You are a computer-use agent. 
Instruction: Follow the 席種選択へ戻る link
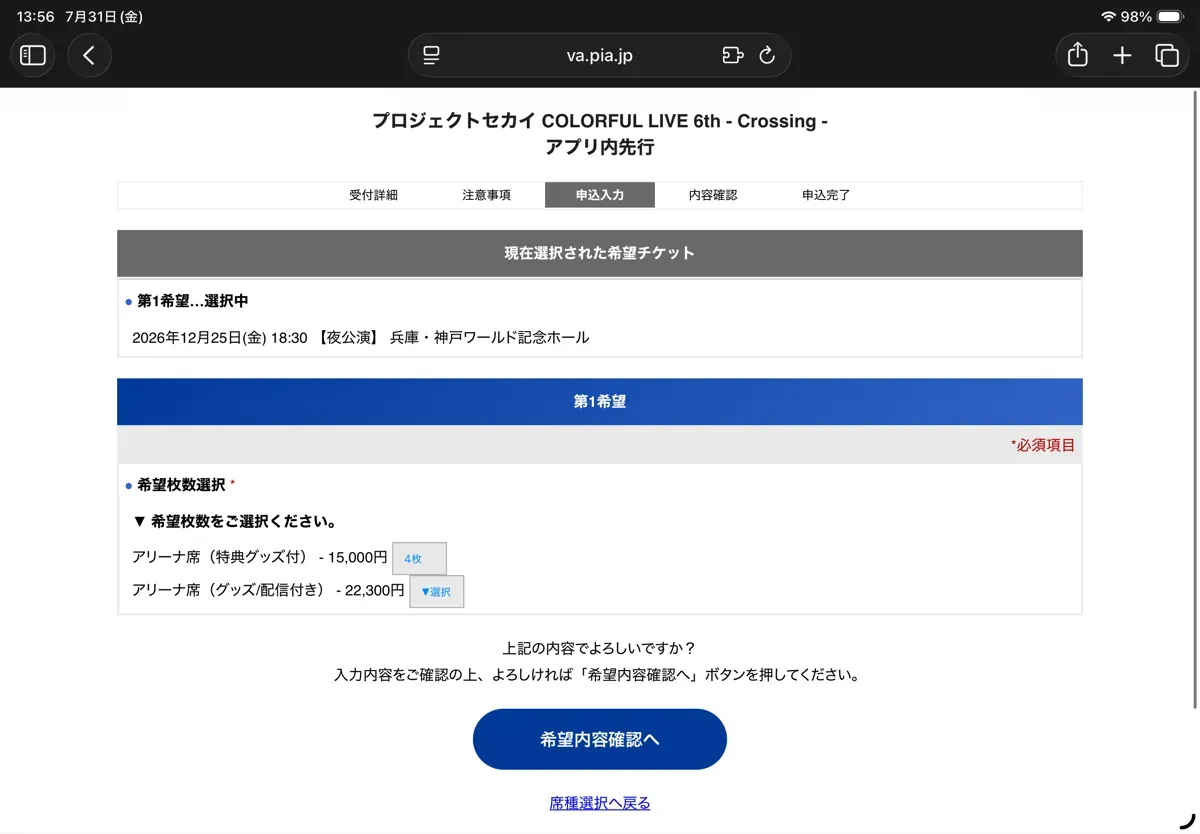(x=600, y=803)
